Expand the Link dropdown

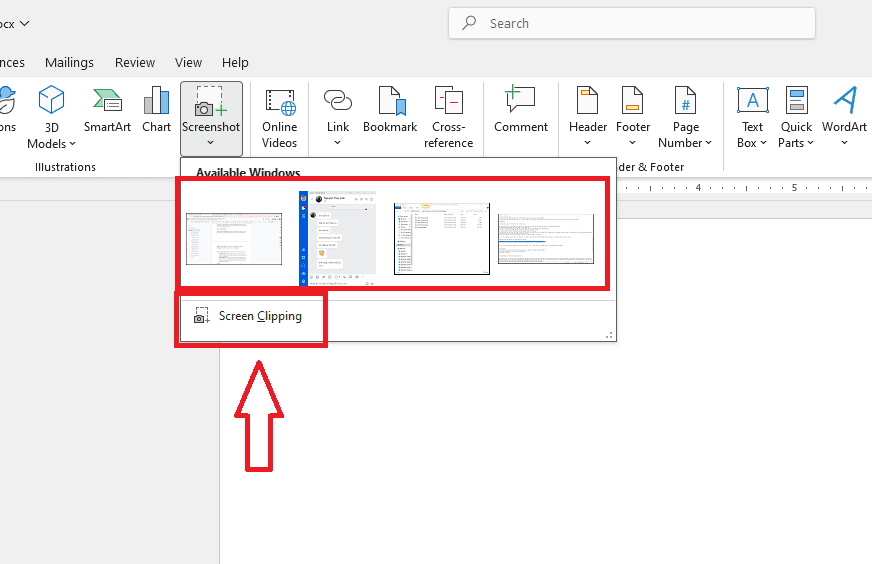(x=338, y=143)
